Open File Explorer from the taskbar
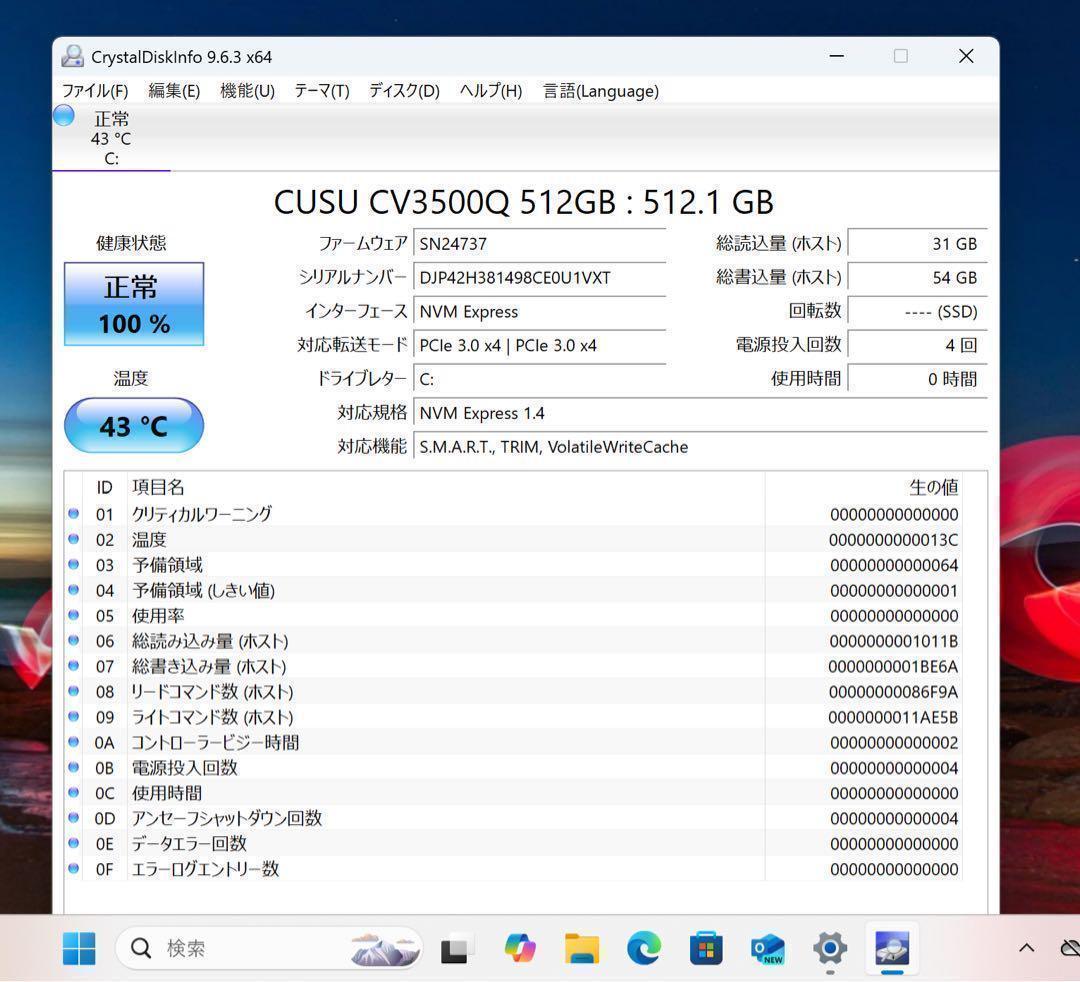This screenshot has width=1080, height=982. coord(582,949)
